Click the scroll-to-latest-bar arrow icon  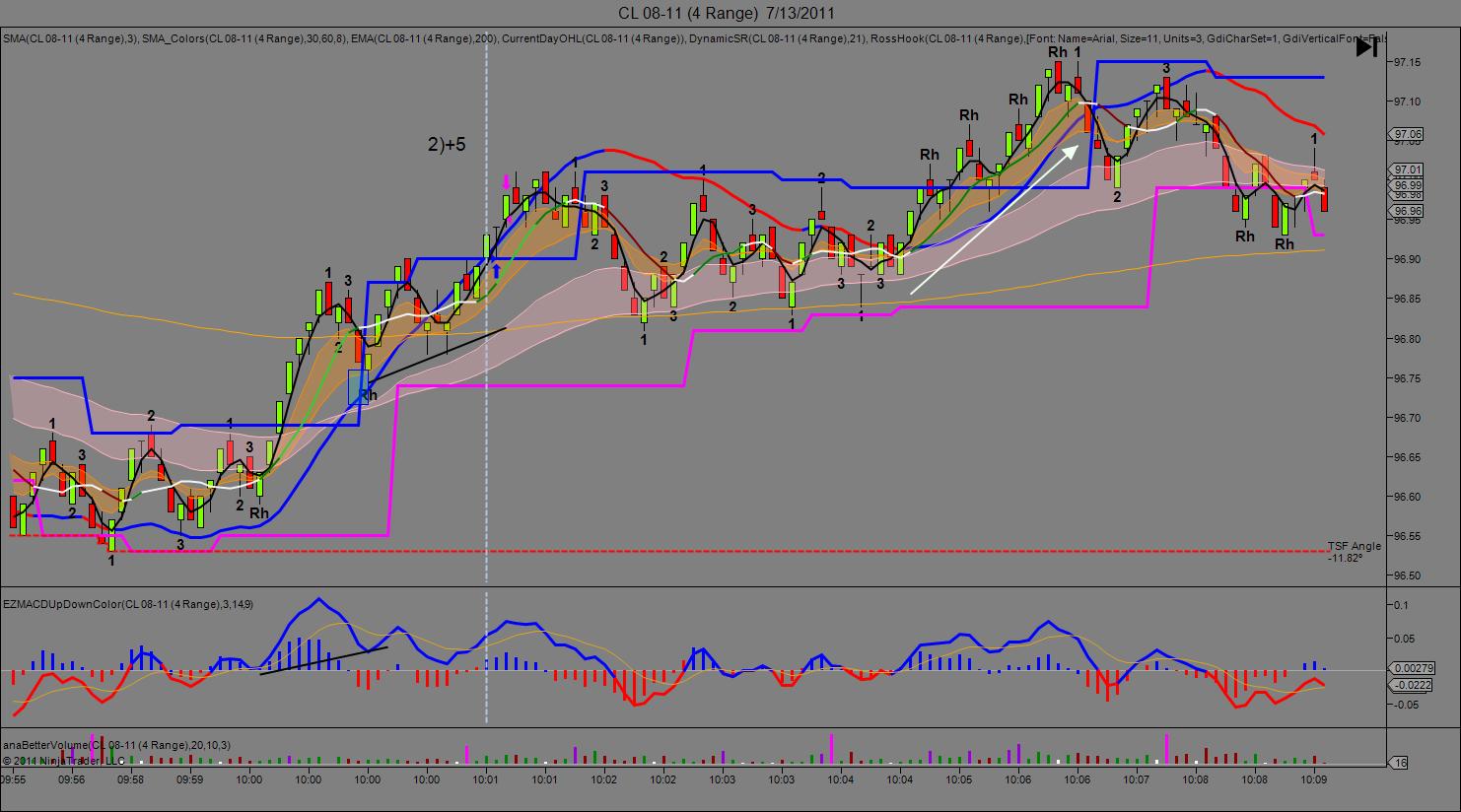click(1366, 46)
